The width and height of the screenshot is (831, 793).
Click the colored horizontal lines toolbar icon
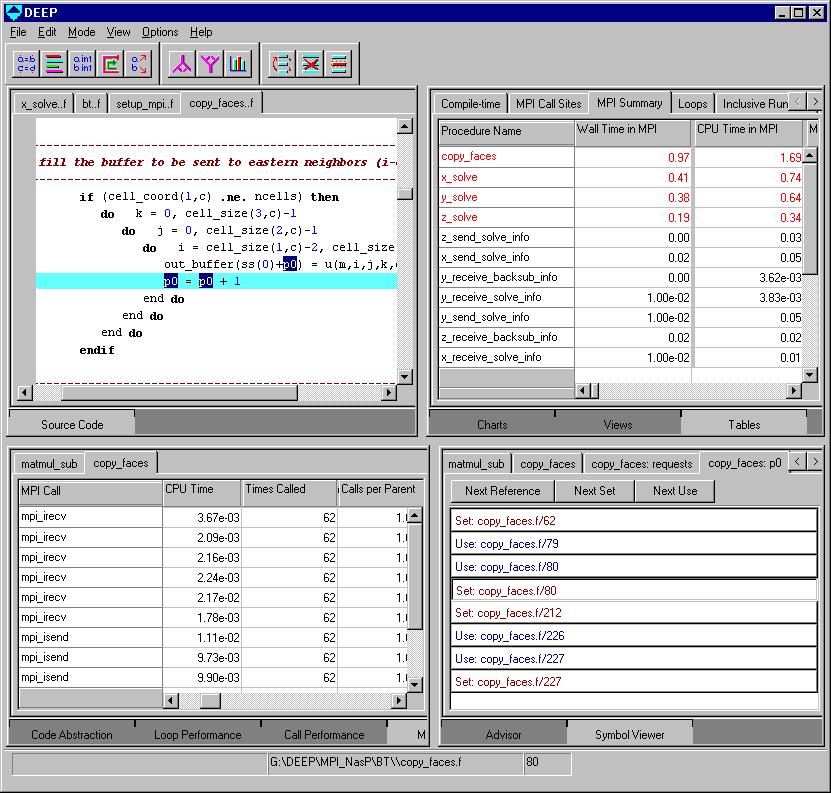coord(55,64)
